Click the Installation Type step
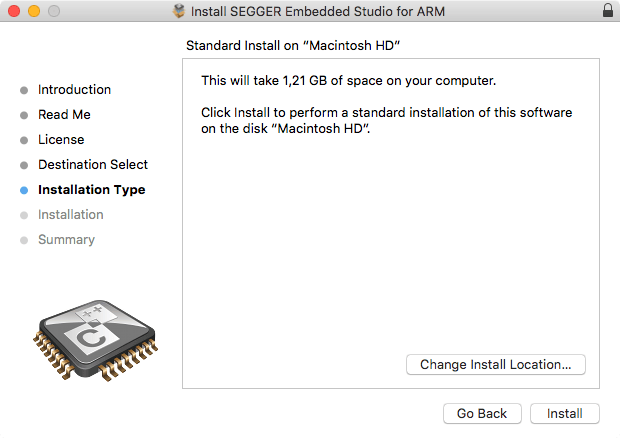 (x=91, y=189)
